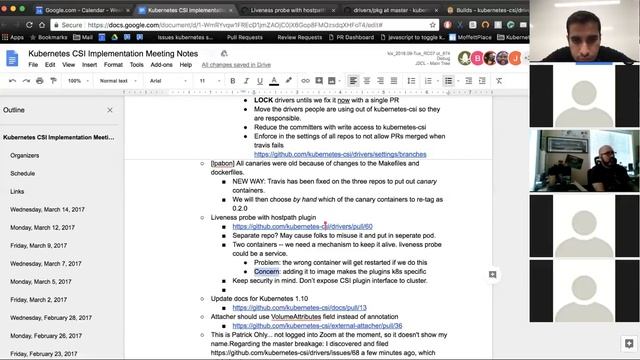Toggle italic formatting
The image size is (640, 360).
pyautogui.click(x=246, y=81)
